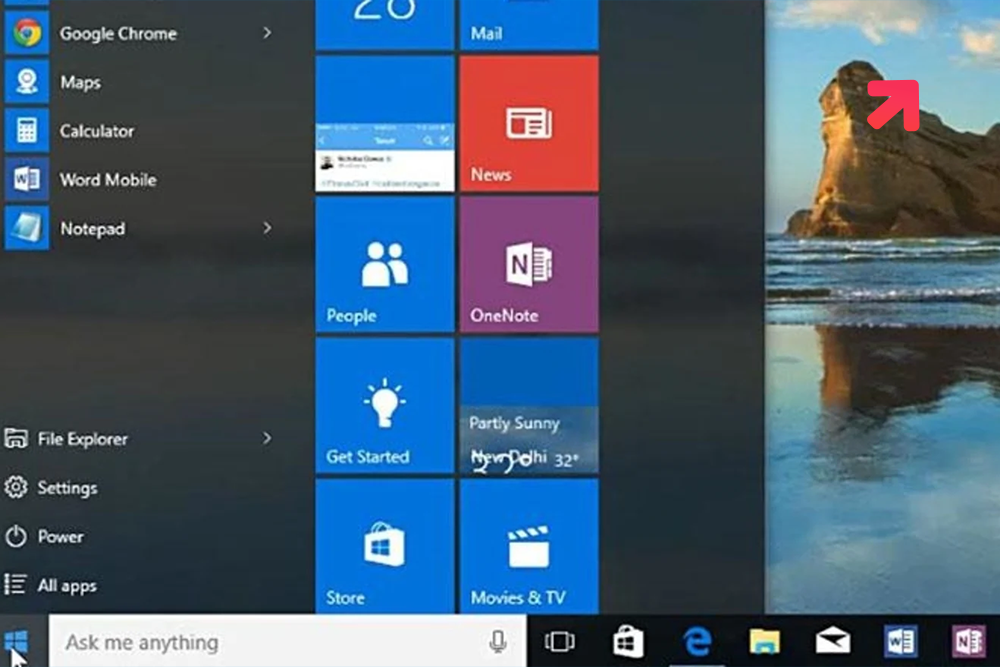Open the Mail tile
This screenshot has height=667, width=1000.
tap(529, 24)
